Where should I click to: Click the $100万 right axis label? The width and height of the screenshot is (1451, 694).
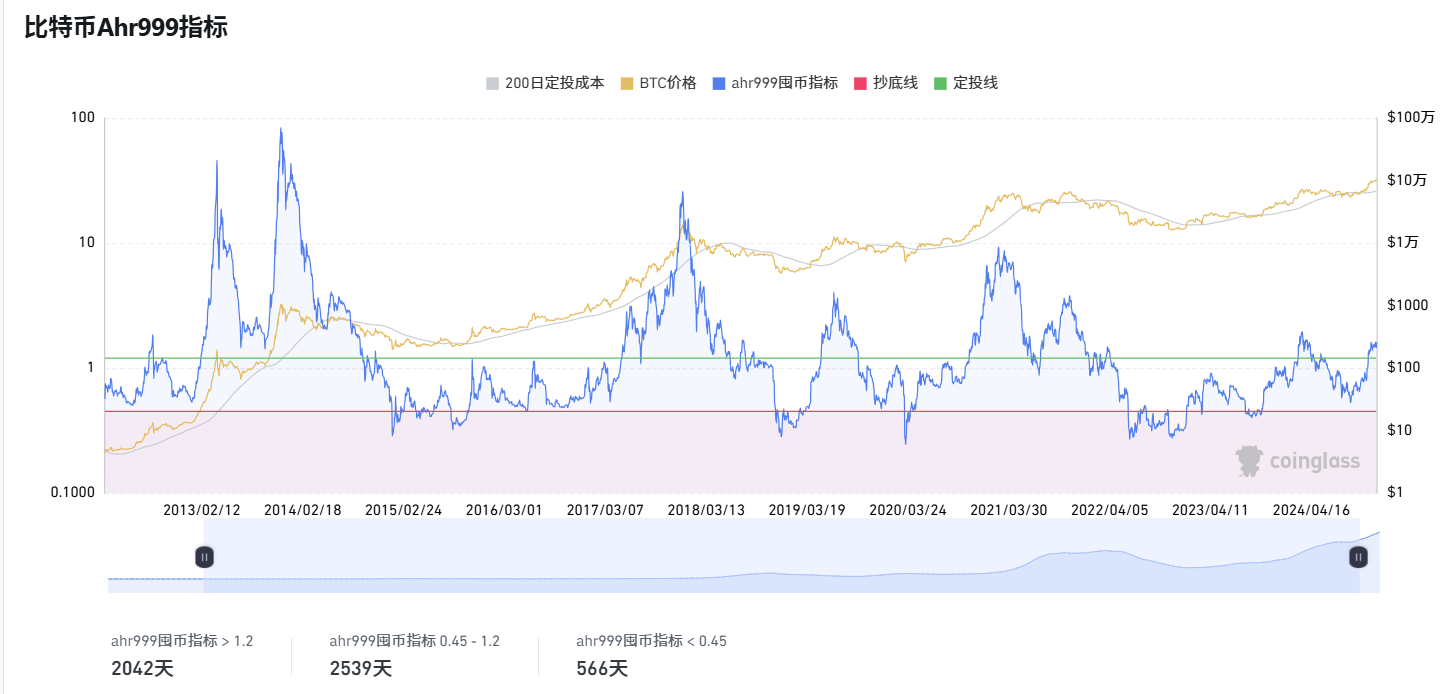[1410, 118]
